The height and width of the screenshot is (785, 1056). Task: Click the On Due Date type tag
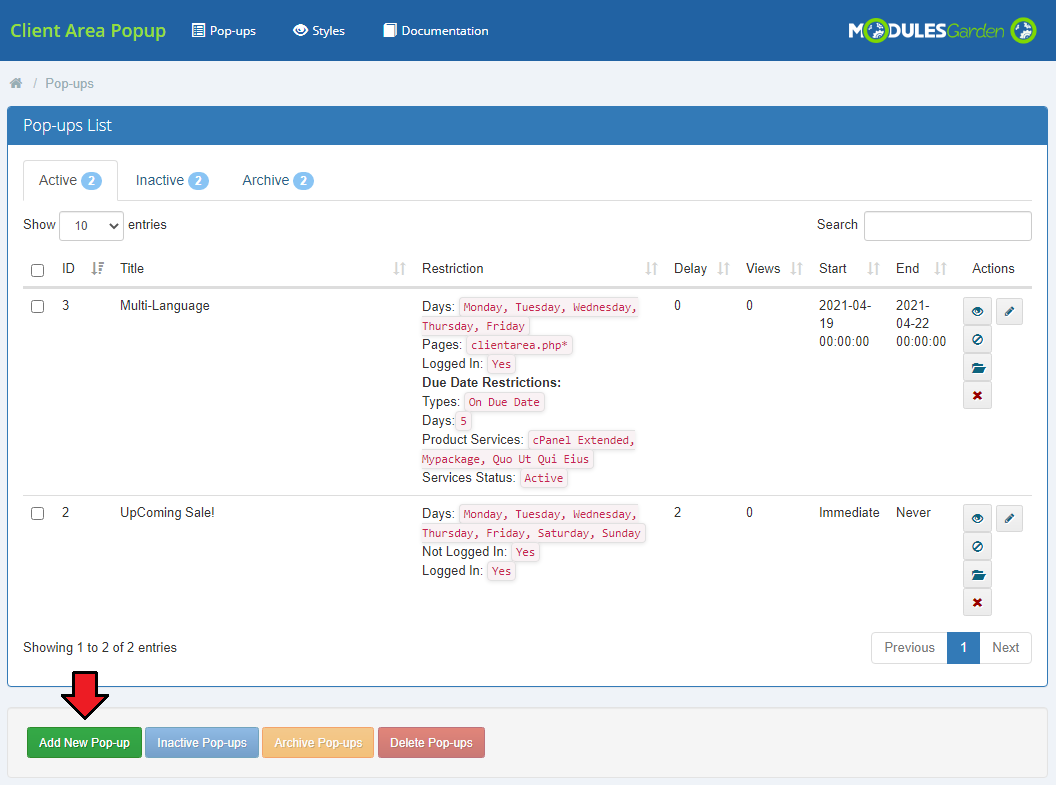tap(504, 402)
